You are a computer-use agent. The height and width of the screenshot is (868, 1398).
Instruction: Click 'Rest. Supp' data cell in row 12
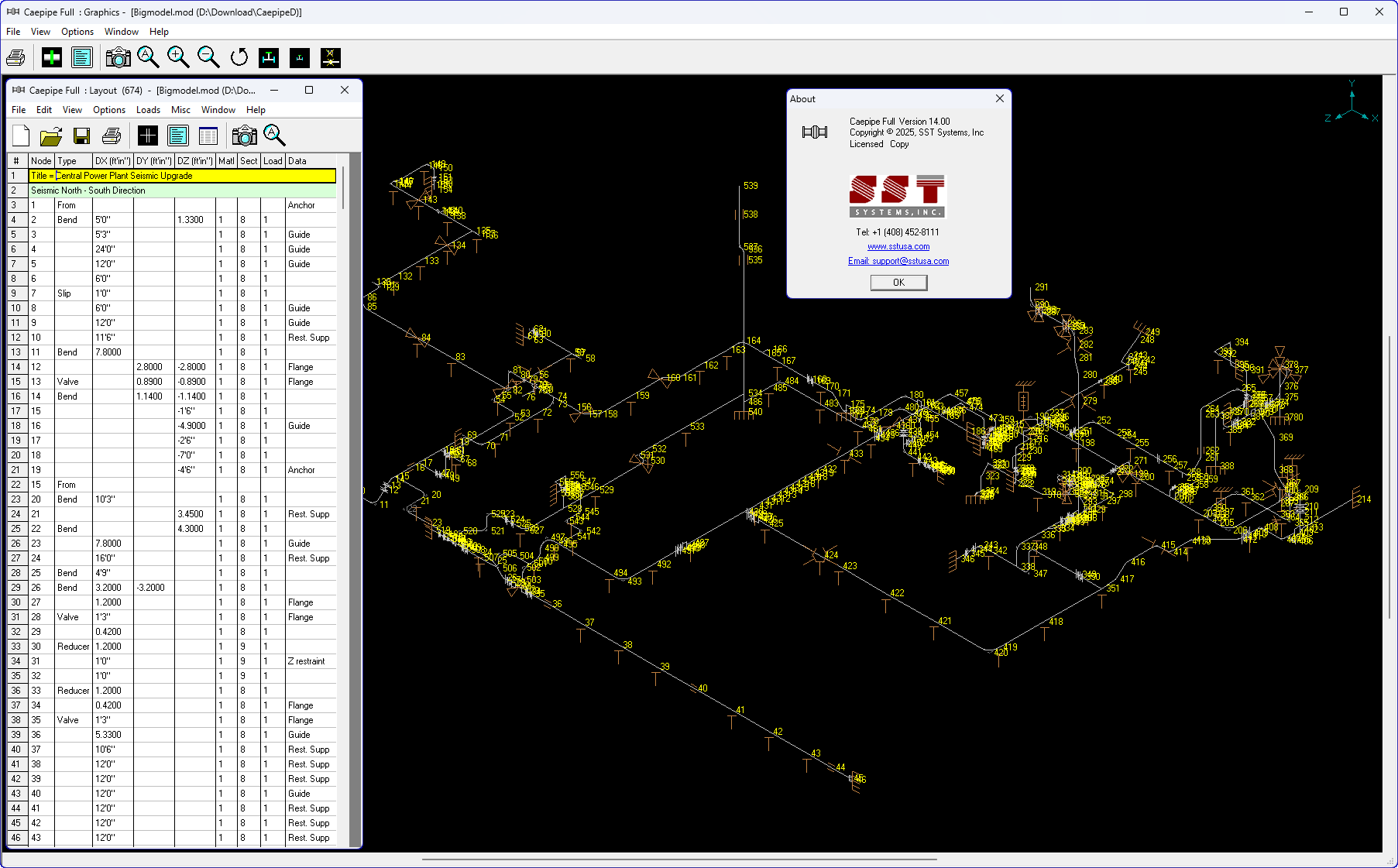[x=311, y=338]
